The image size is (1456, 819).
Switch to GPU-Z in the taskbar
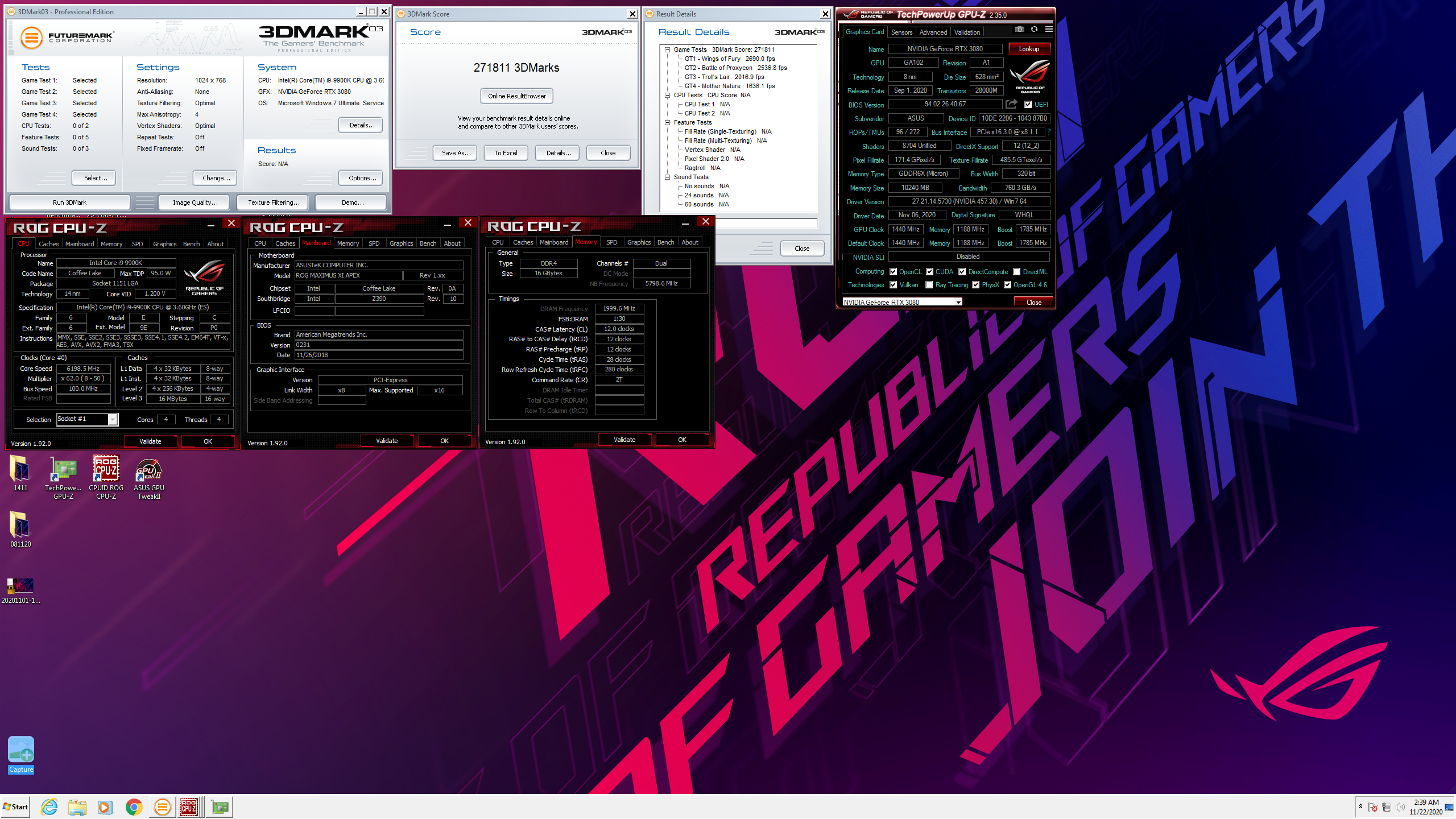[220, 806]
